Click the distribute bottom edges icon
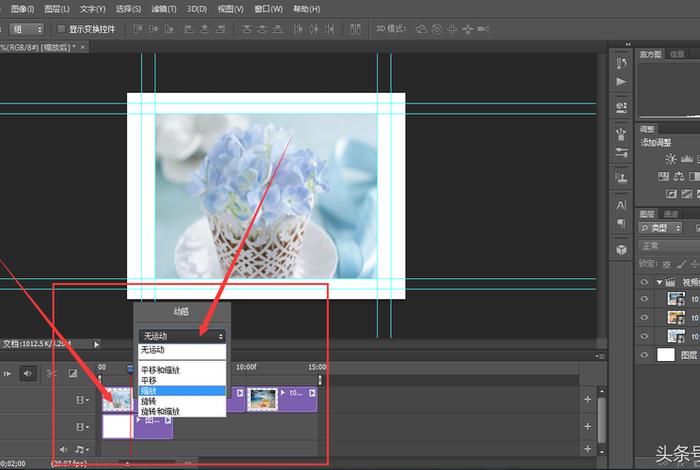This screenshot has height=470, width=700. (x=278, y=29)
